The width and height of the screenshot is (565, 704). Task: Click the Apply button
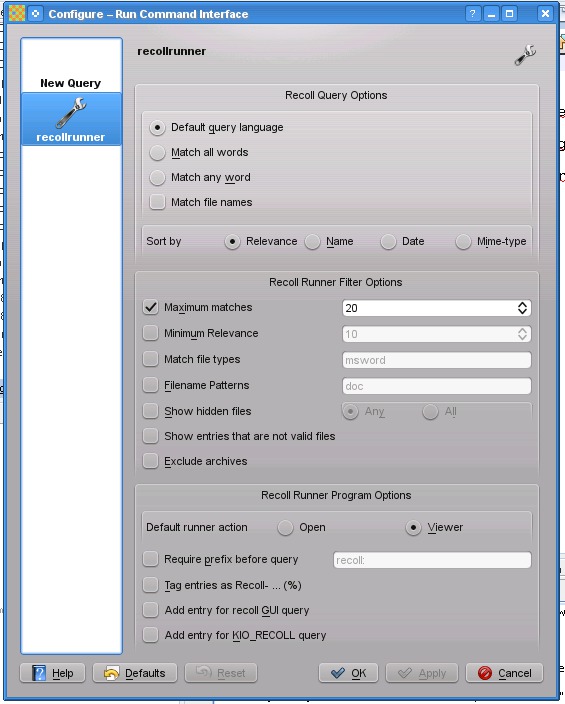pyautogui.click(x=422, y=673)
